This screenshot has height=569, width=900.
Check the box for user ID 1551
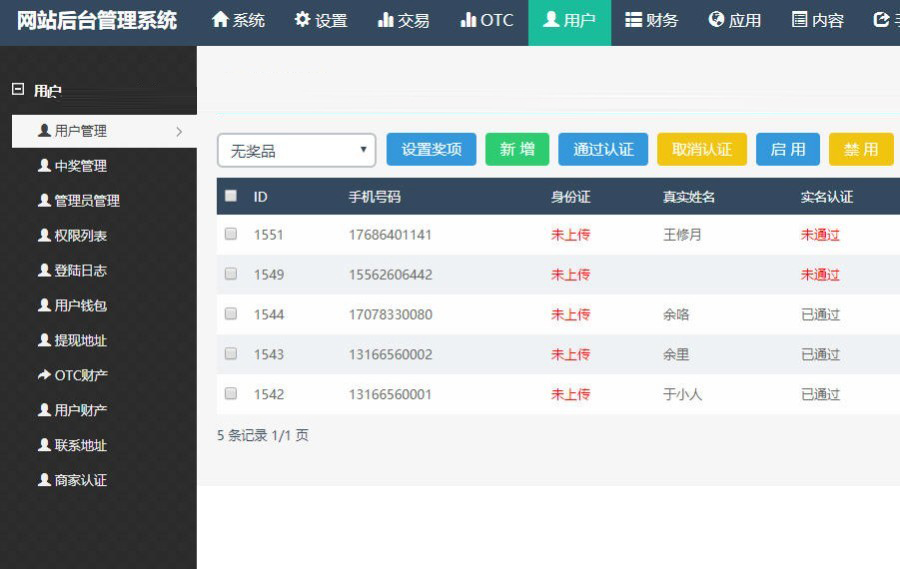pyautogui.click(x=231, y=234)
